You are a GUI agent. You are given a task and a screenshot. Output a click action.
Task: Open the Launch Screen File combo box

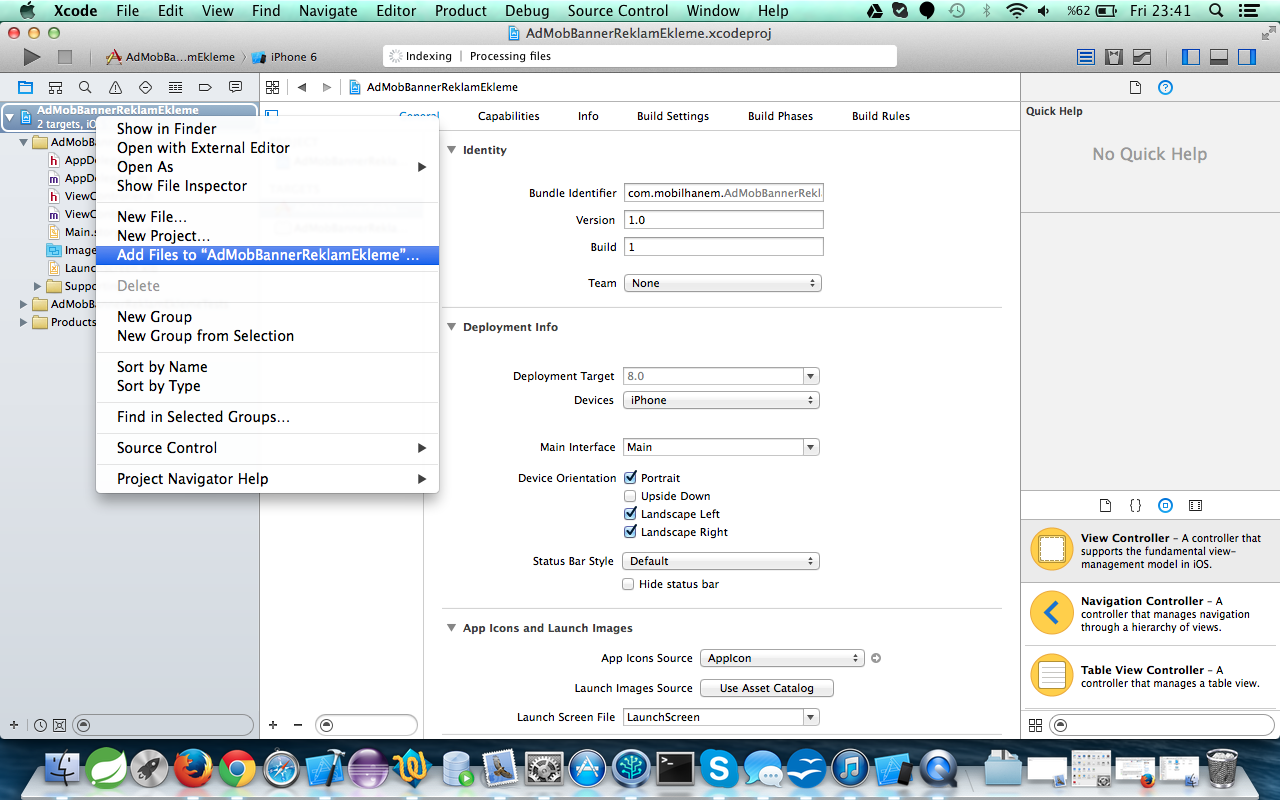(x=721, y=717)
